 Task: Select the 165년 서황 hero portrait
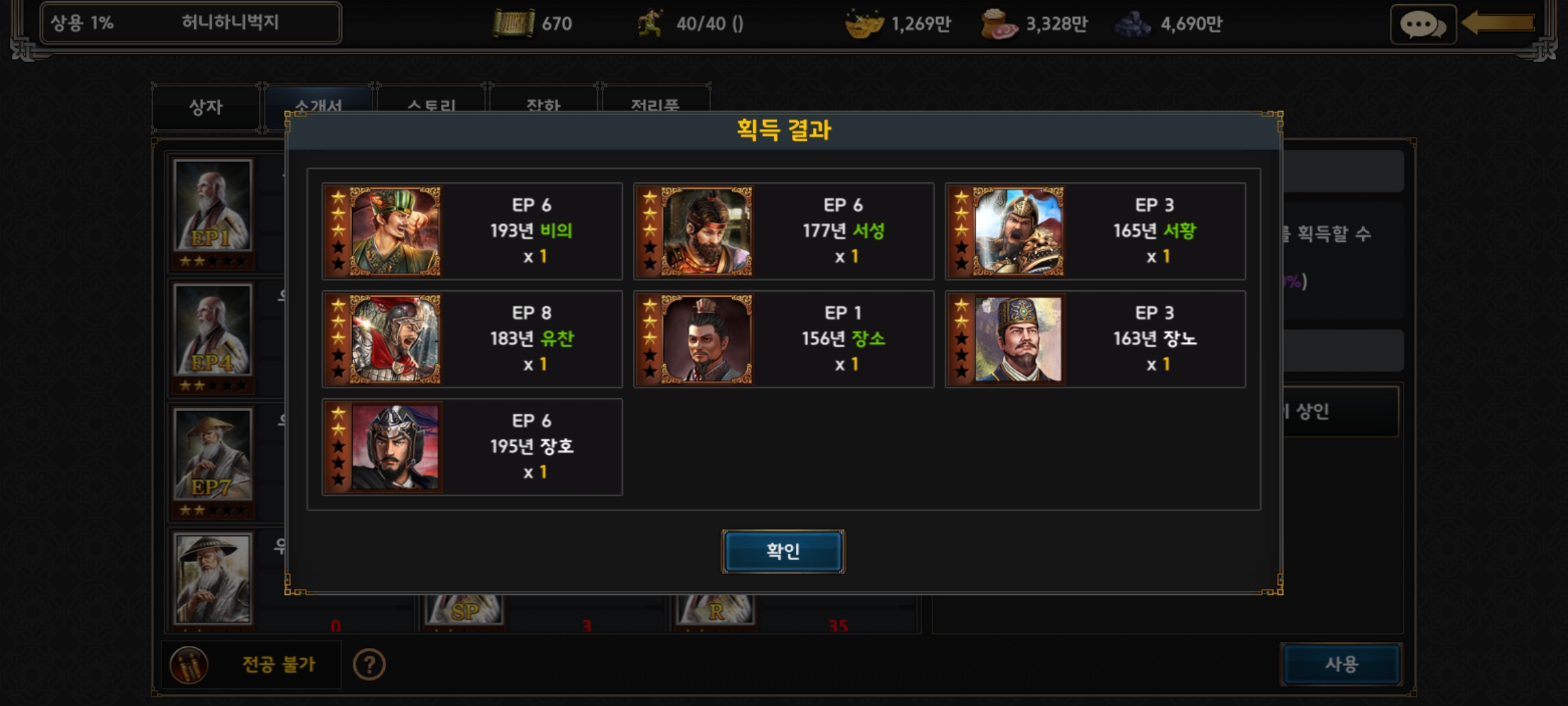click(1019, 231)
